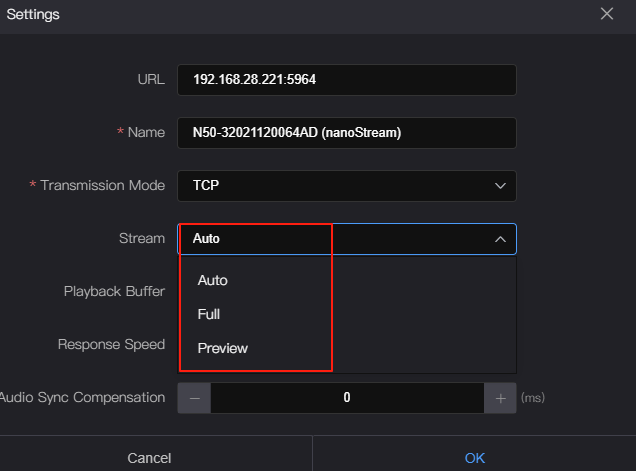636x471 pixels.
Task: Click the Settings title text
Action: (33, 15)
